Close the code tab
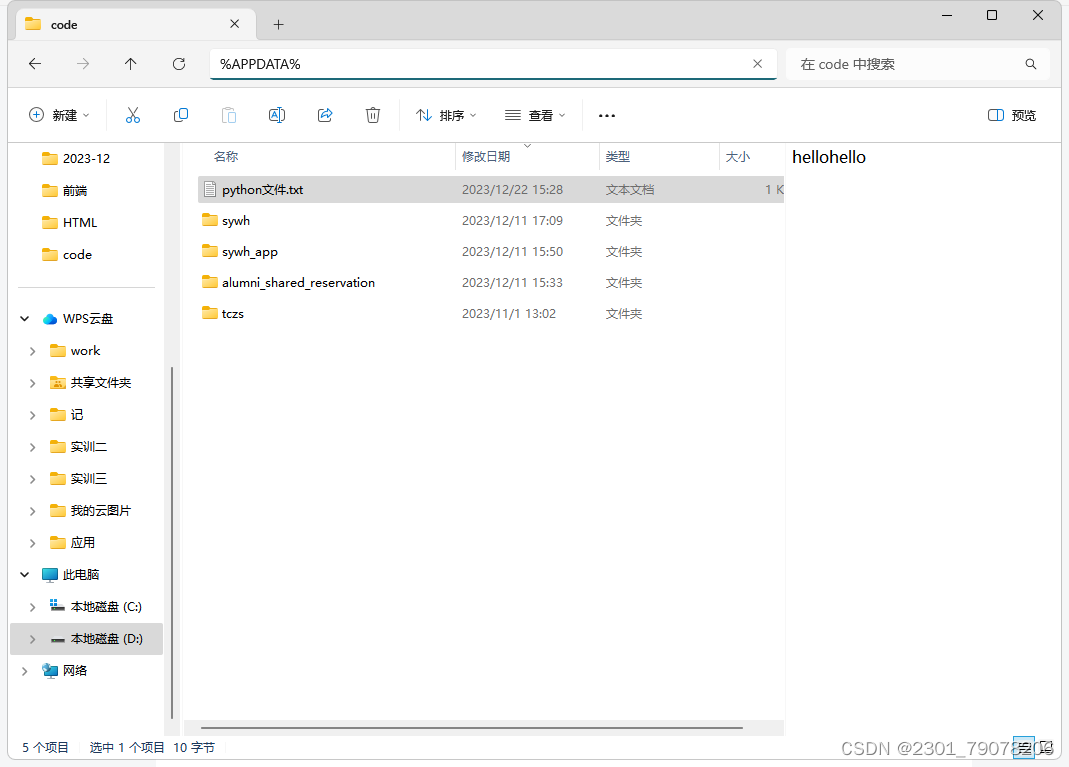 pyautogui.click(x=235, y=24)
